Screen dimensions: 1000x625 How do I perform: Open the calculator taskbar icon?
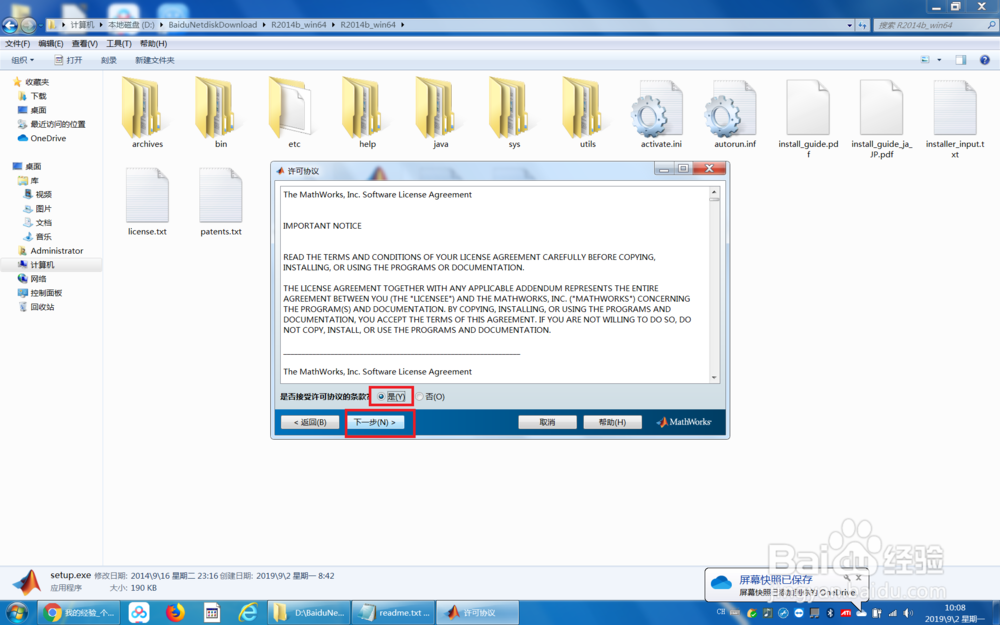coord(211,613)
